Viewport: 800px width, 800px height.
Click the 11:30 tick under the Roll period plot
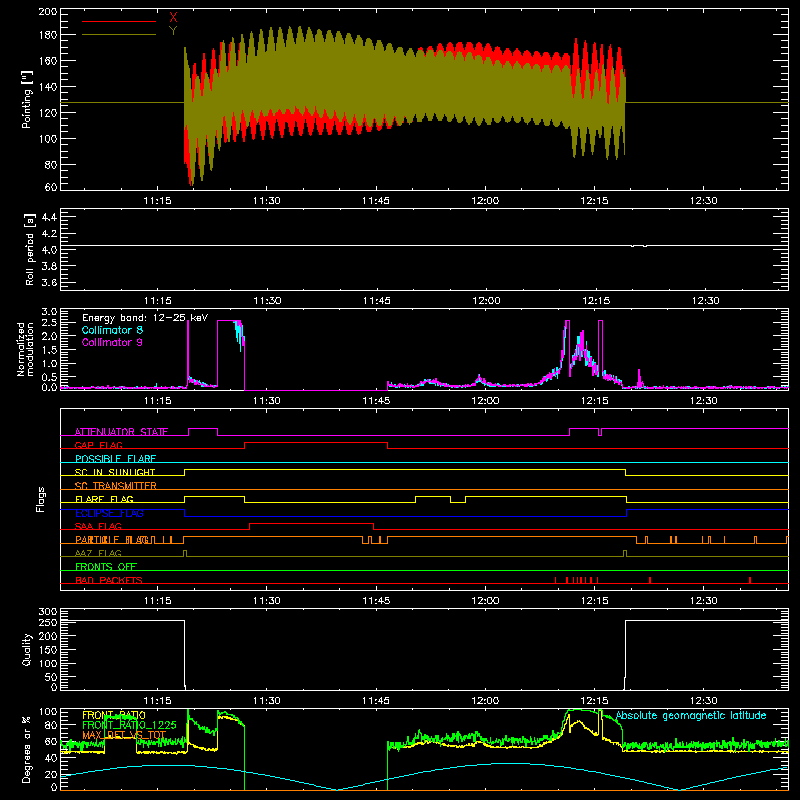tap(267, 301)
